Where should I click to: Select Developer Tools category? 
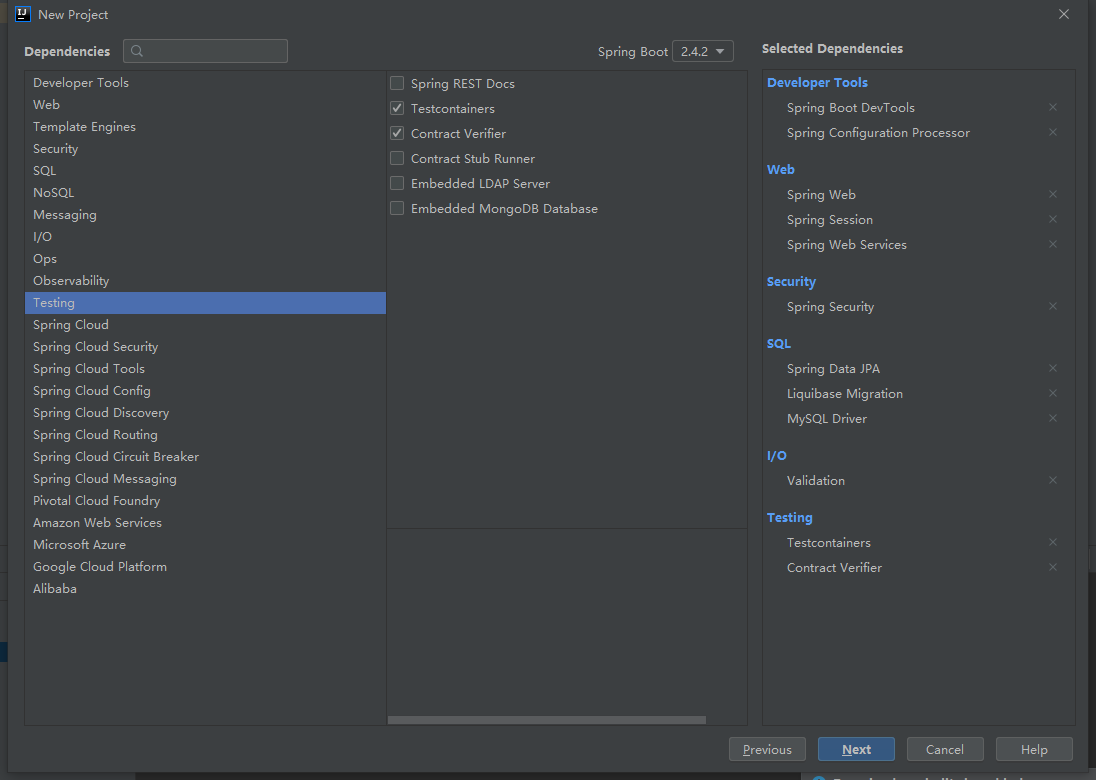click(205, 82)
